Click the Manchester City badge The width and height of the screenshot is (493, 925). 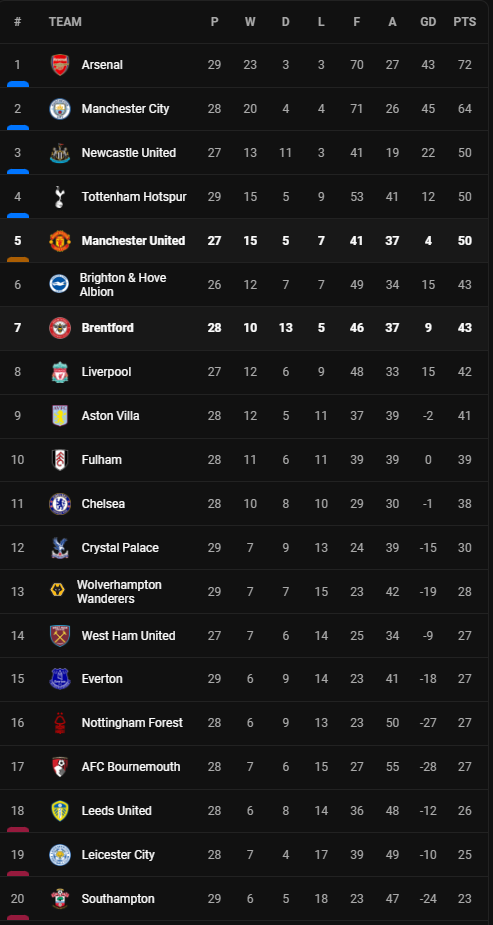(60, 109)
